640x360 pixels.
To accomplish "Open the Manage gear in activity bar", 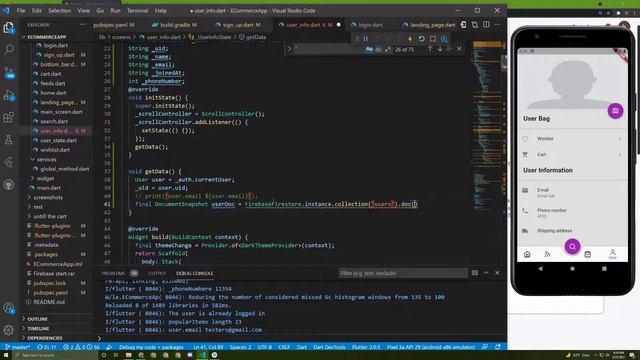I will point(9,330).
